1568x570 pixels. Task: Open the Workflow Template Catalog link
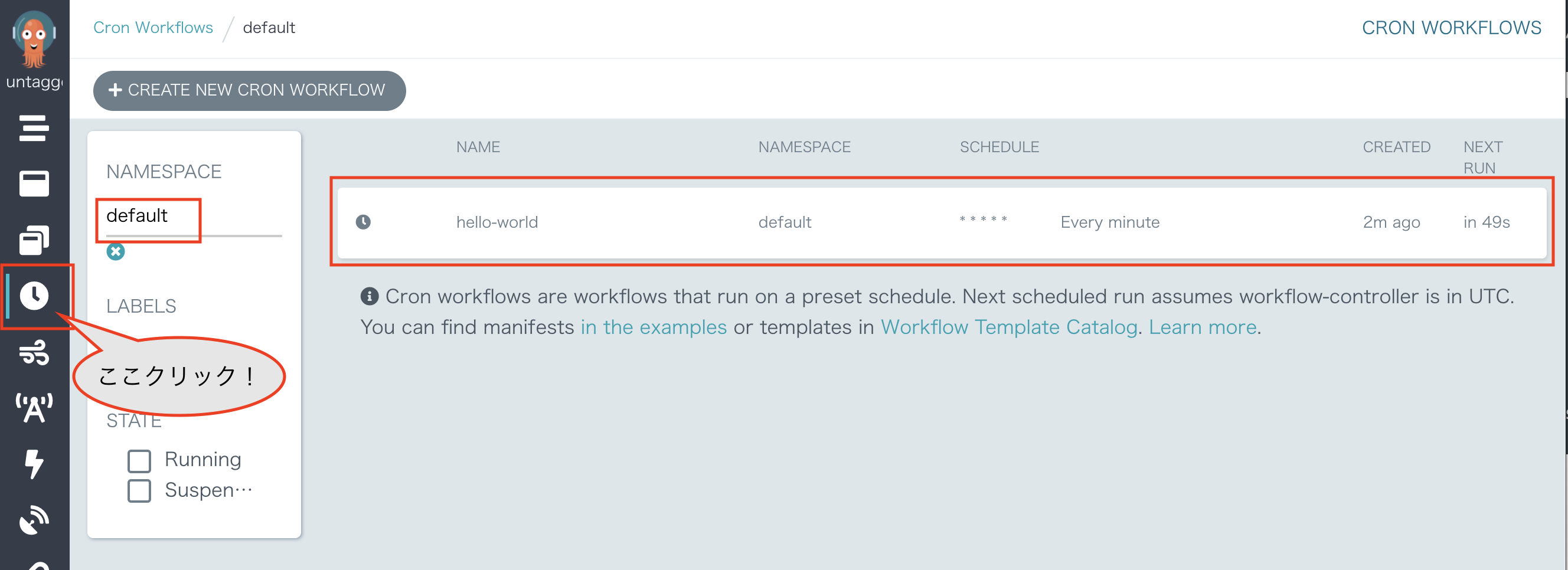click(x=1008, y=327)
